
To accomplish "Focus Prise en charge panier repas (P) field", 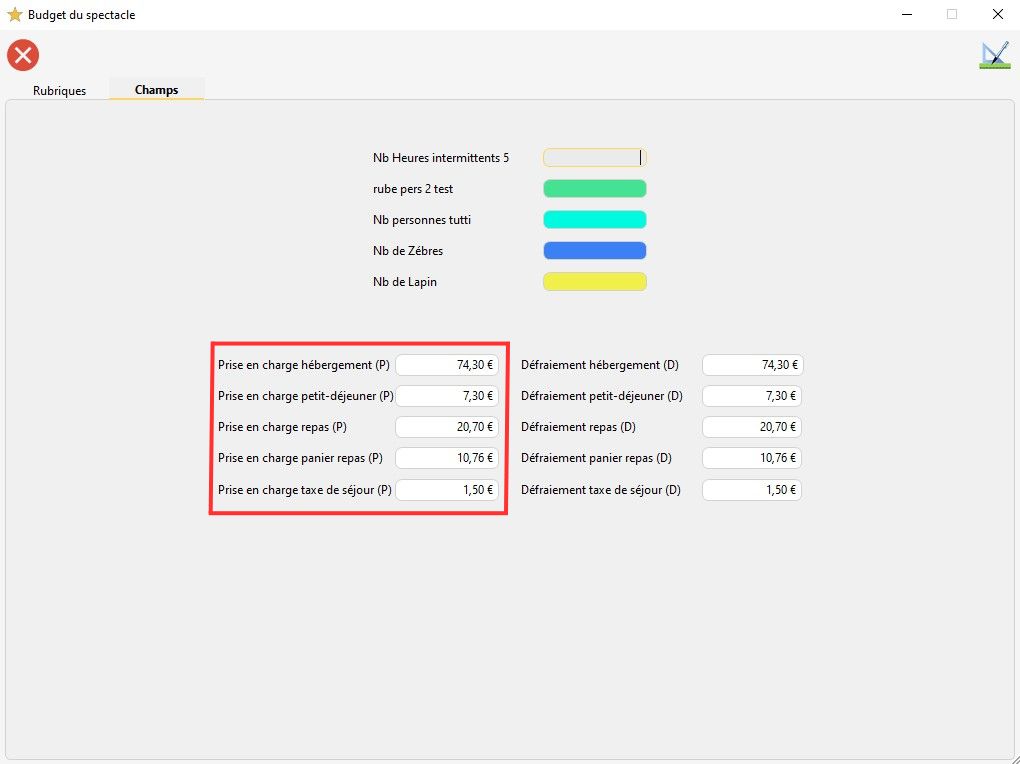I will pos(447,458).
